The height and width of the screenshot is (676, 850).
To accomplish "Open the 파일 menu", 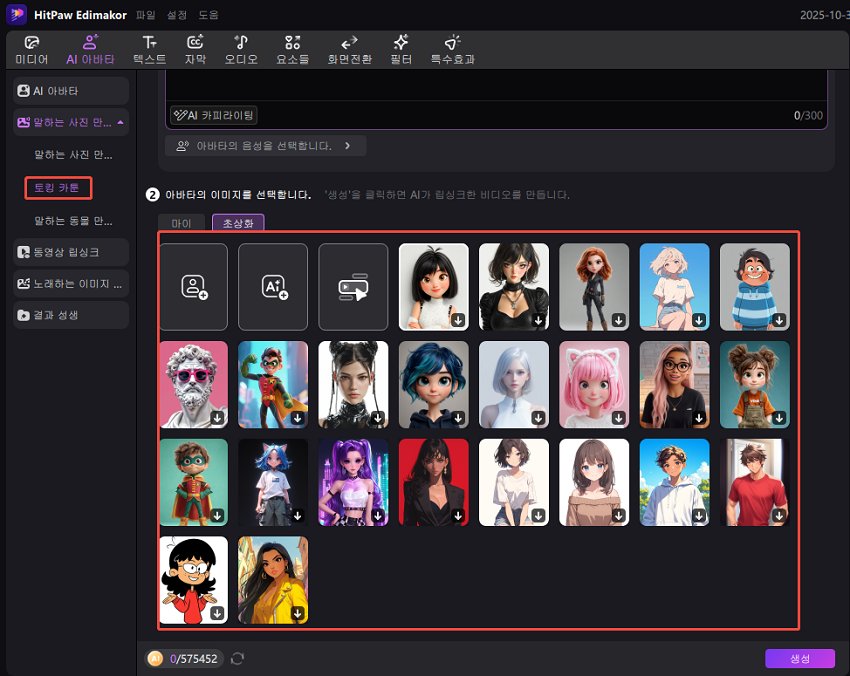I will tap(147, 14).
